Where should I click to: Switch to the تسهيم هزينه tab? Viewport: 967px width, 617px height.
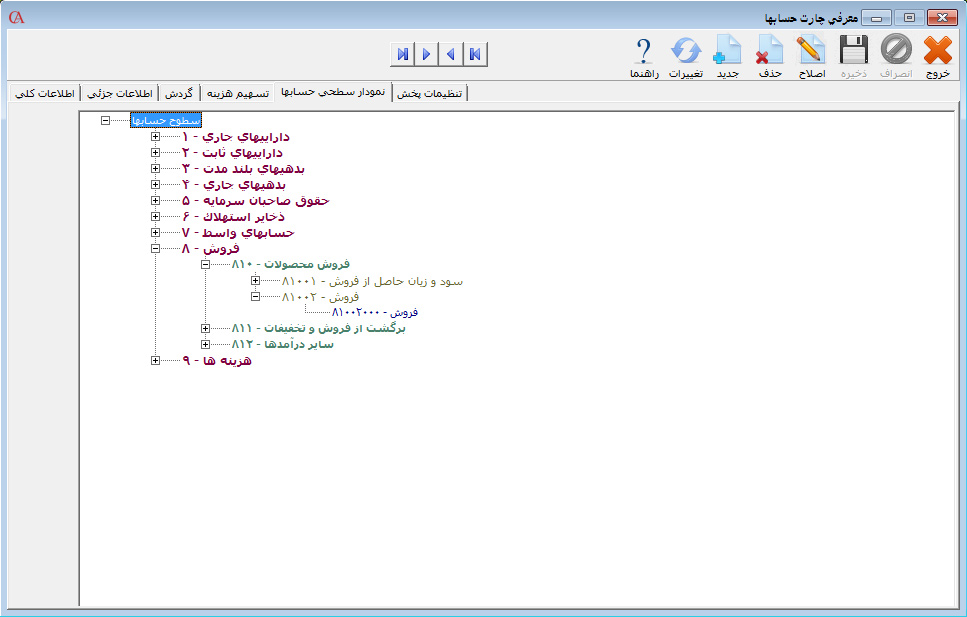237,94
